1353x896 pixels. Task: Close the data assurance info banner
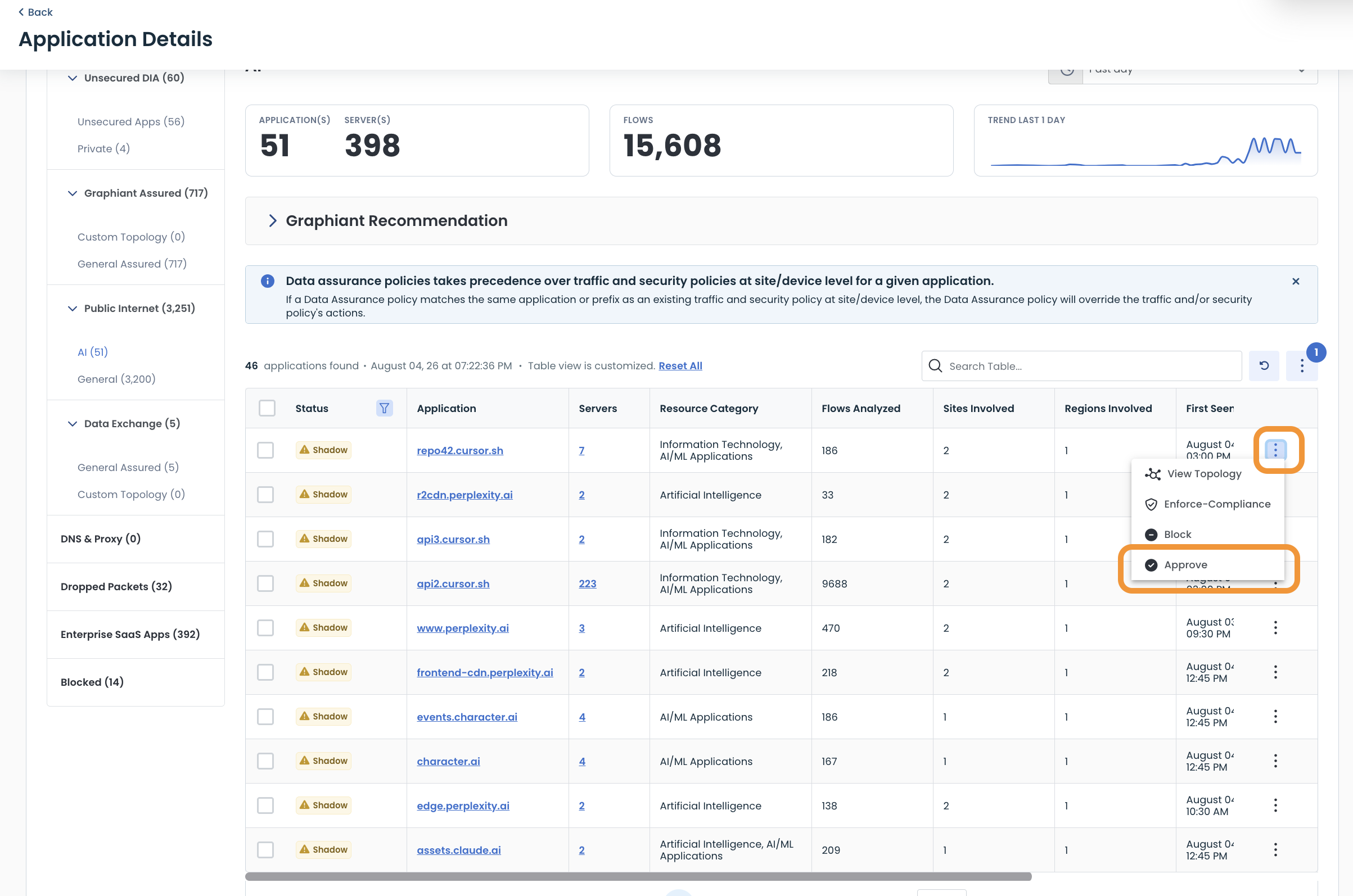click(x=1295, y=281)
